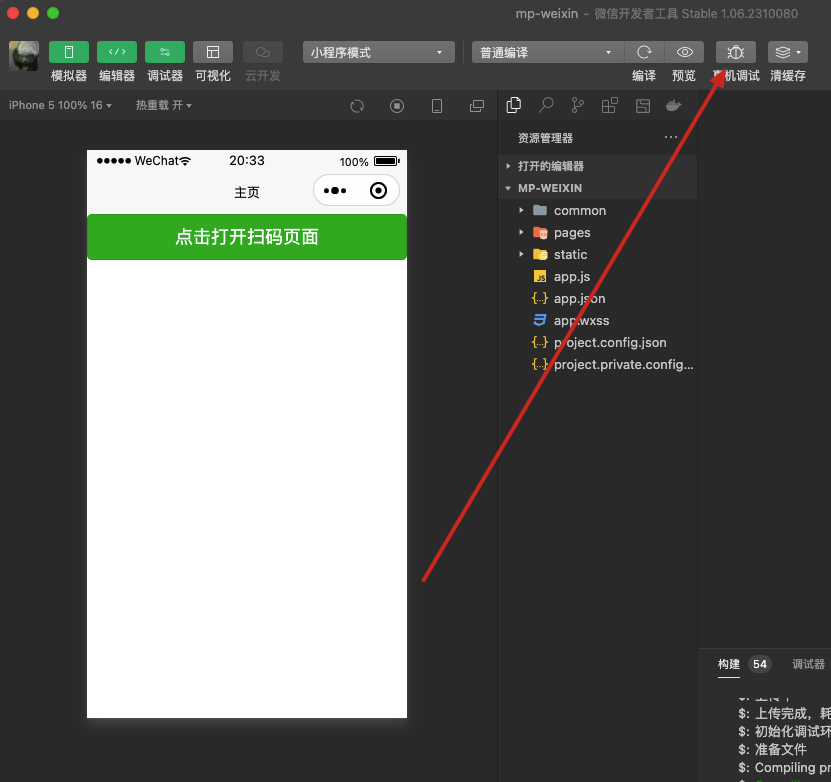The height and width of the screenshot is (782, 831).
Task: Open the editor layout panel icon
Action: coord(643,105)
